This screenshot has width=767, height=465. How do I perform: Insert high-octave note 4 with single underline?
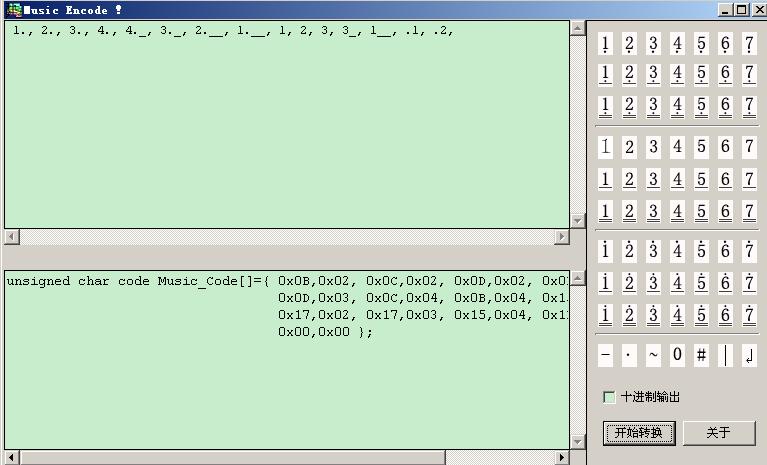pos(677,283)
